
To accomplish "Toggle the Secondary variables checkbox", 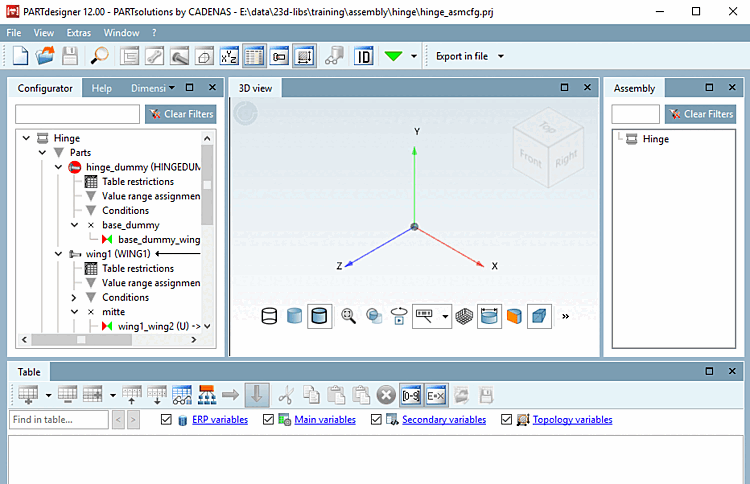I will tap(376, 419).
